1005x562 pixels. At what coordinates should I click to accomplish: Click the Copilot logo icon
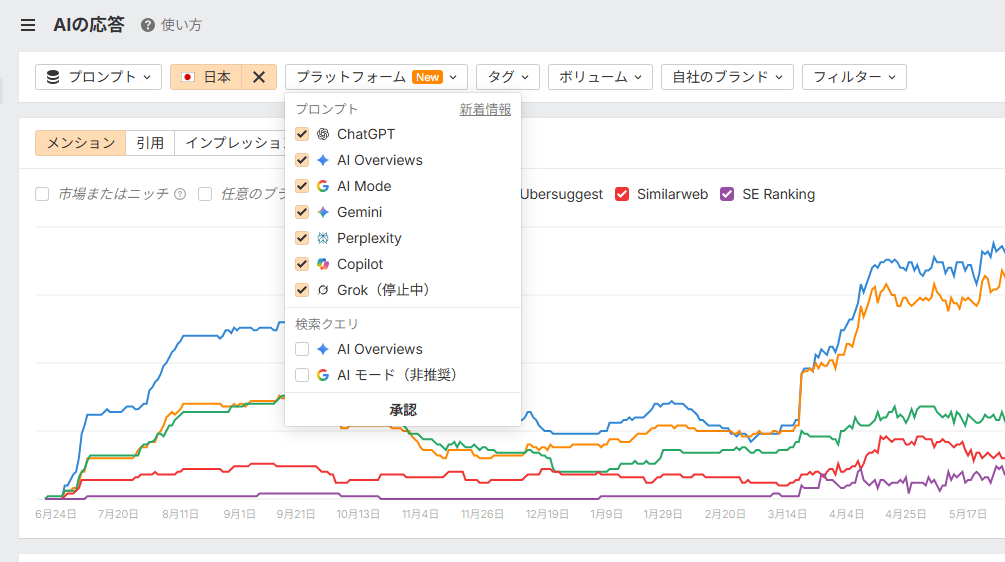coord(323,264)
